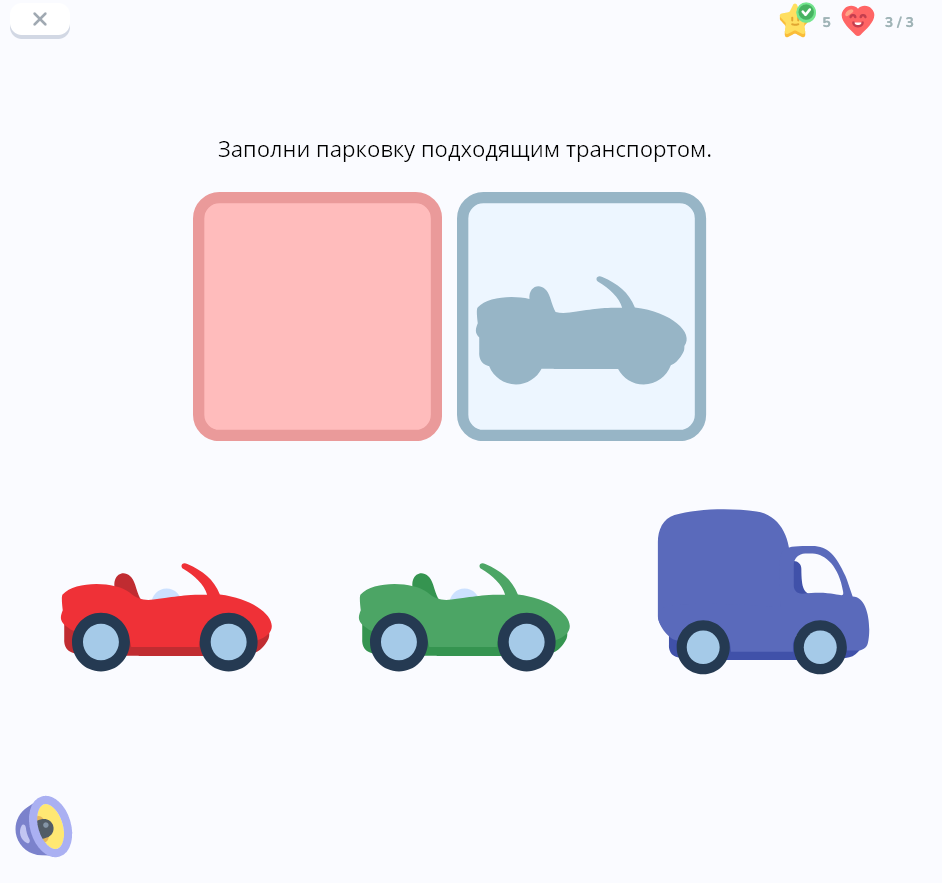Click the instruction text about parking
This screenshot has width=942, height=883.
(464, 150)
